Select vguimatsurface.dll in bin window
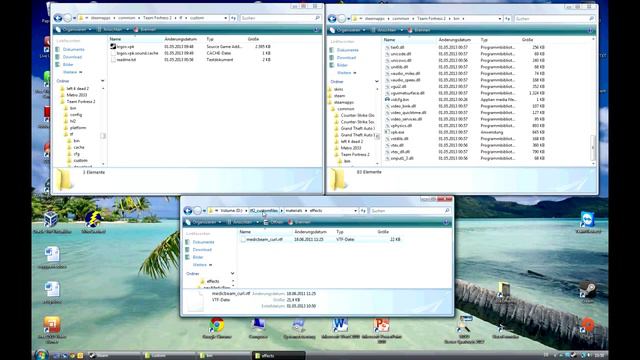 click(407, 93)
